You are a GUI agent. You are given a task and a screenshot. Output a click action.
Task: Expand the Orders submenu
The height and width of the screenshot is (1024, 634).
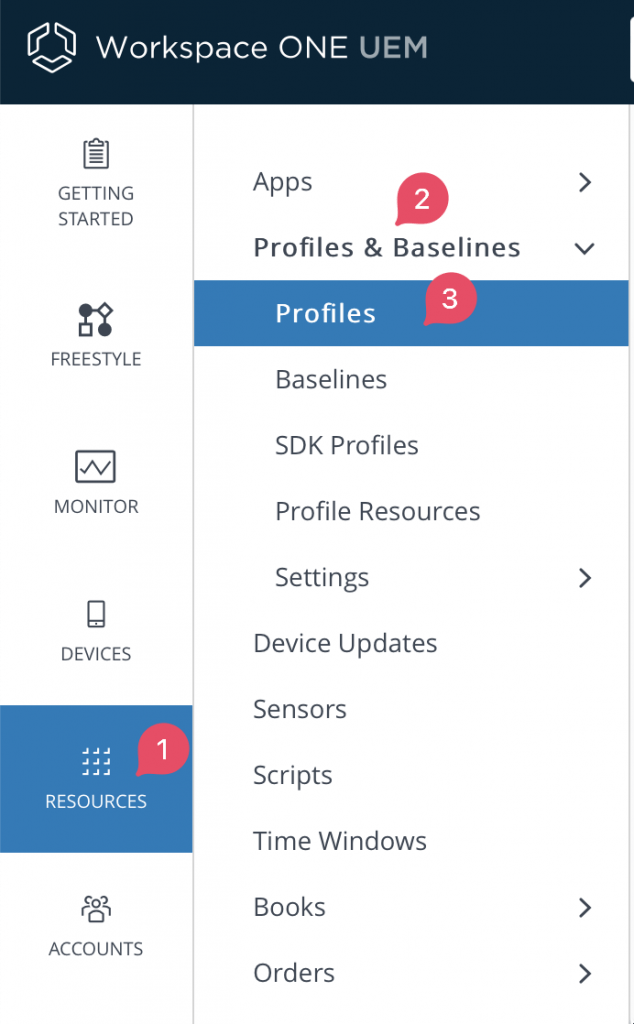(x=585, y=973)
